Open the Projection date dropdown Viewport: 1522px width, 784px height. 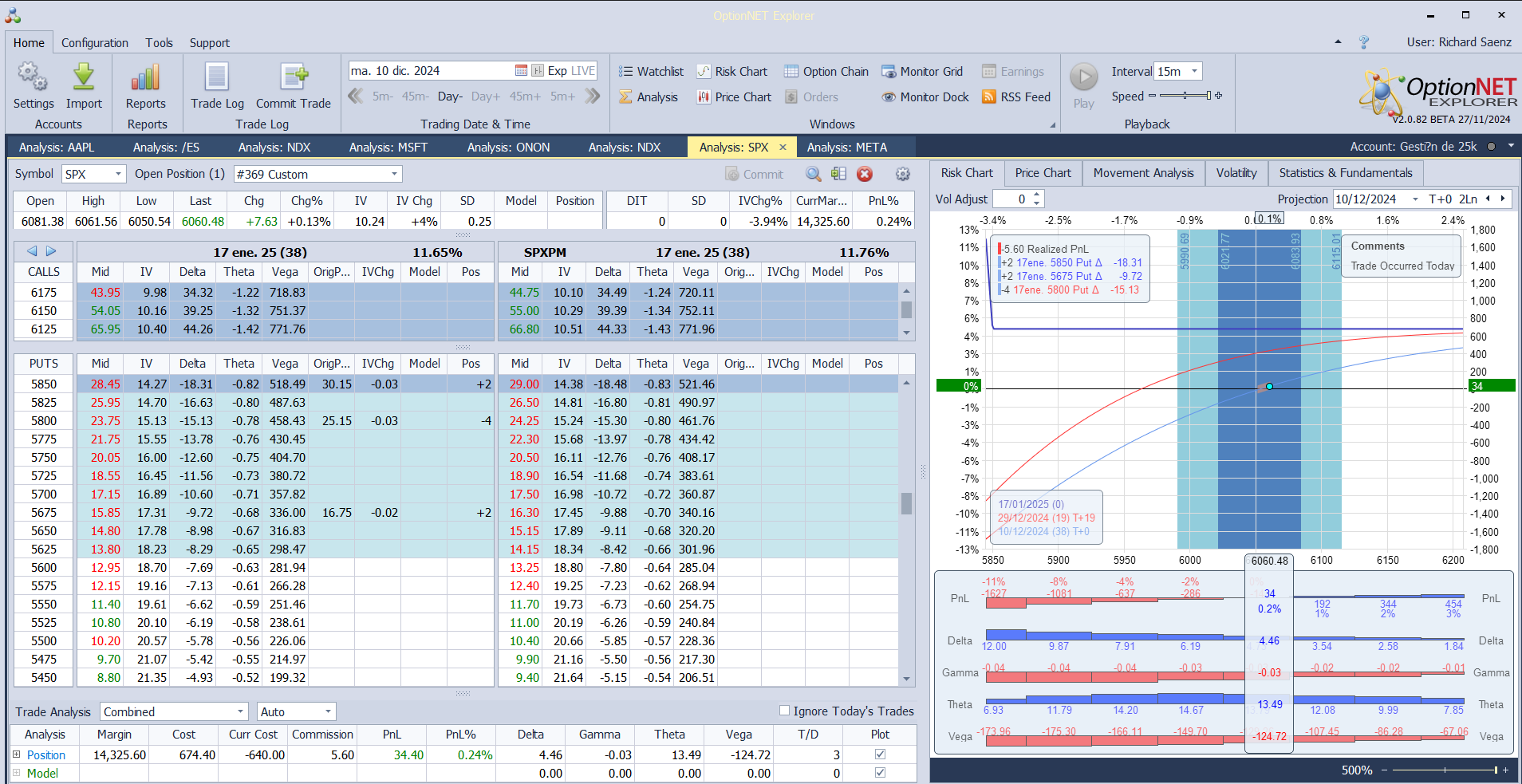[1416, 199]
